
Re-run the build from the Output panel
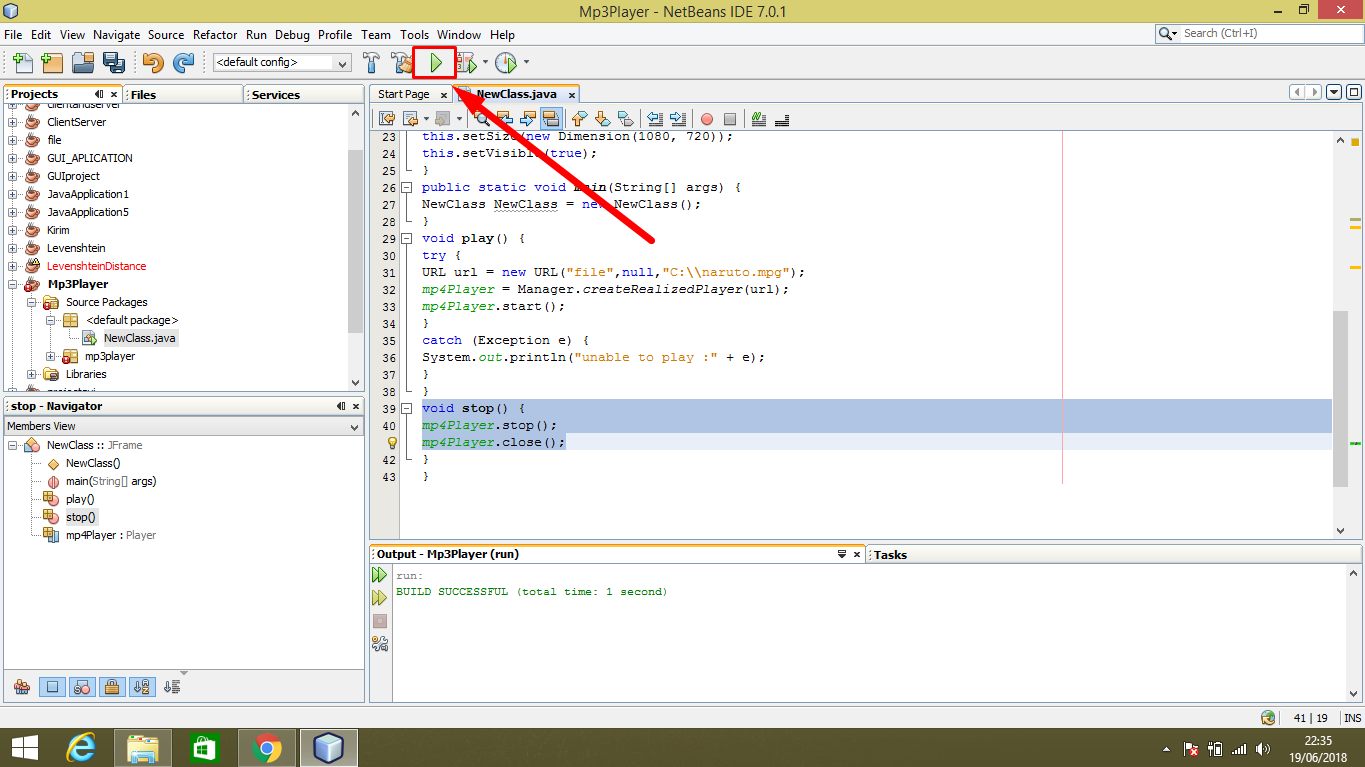tap(379, 575)
